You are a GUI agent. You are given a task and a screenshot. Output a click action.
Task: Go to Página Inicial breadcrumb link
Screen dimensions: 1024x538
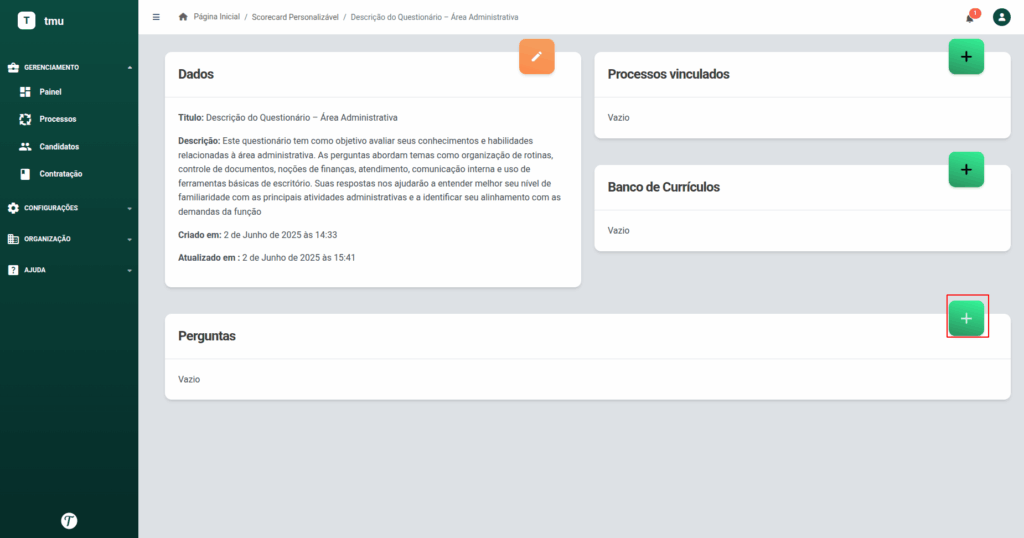tap(217, 17)
